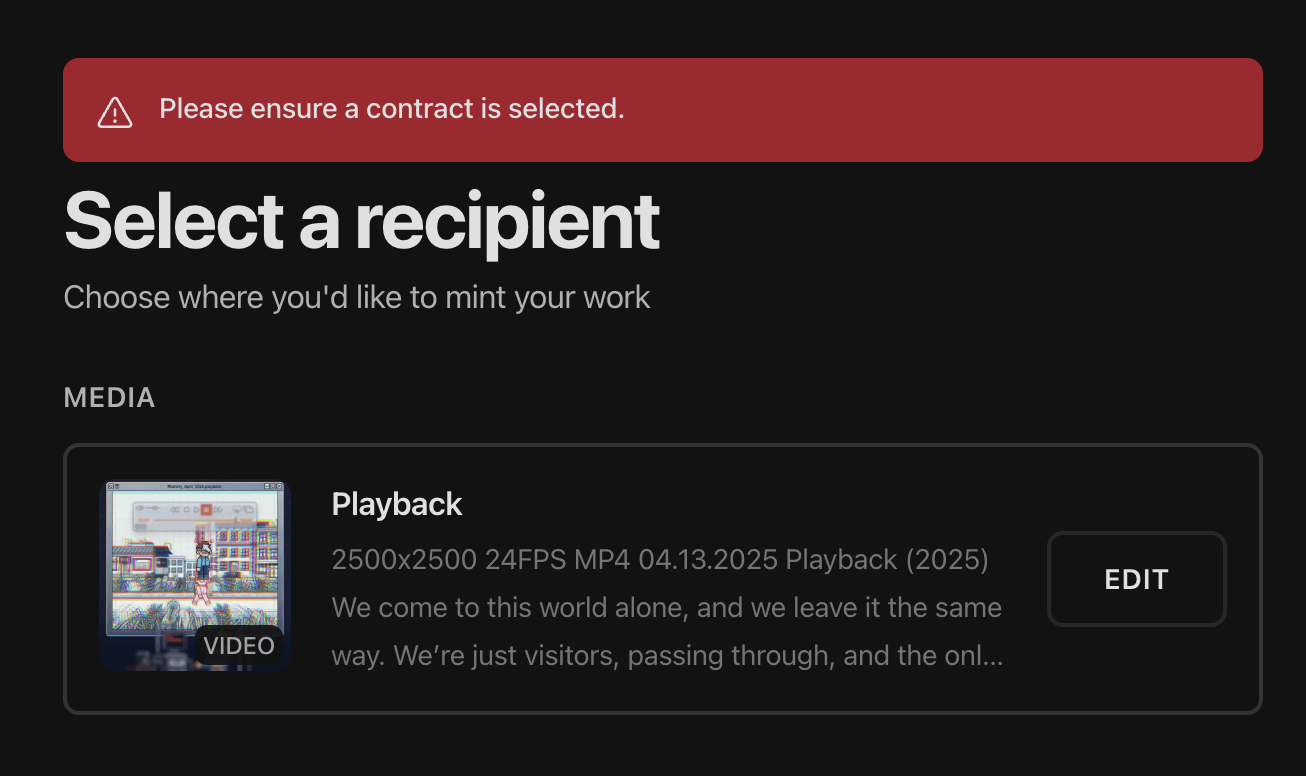Select the "Please ensure a contract is selected." message

coord(392,109)
